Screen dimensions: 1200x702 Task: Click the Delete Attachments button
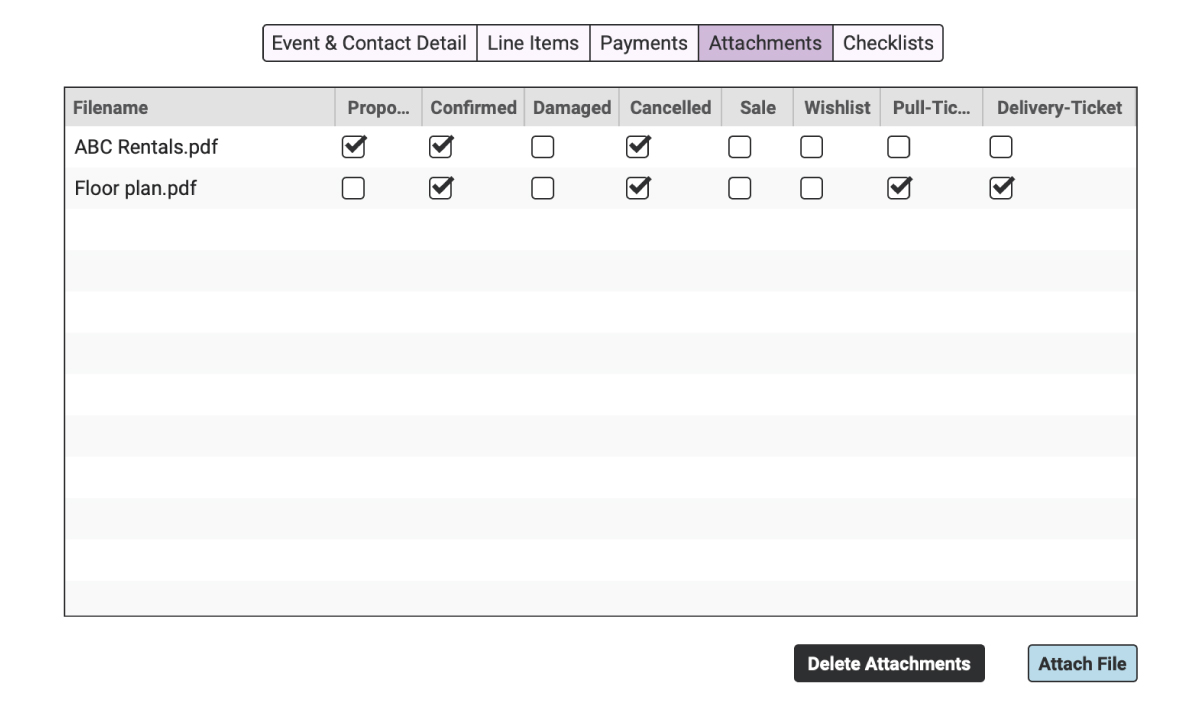[x=889, y=663]
